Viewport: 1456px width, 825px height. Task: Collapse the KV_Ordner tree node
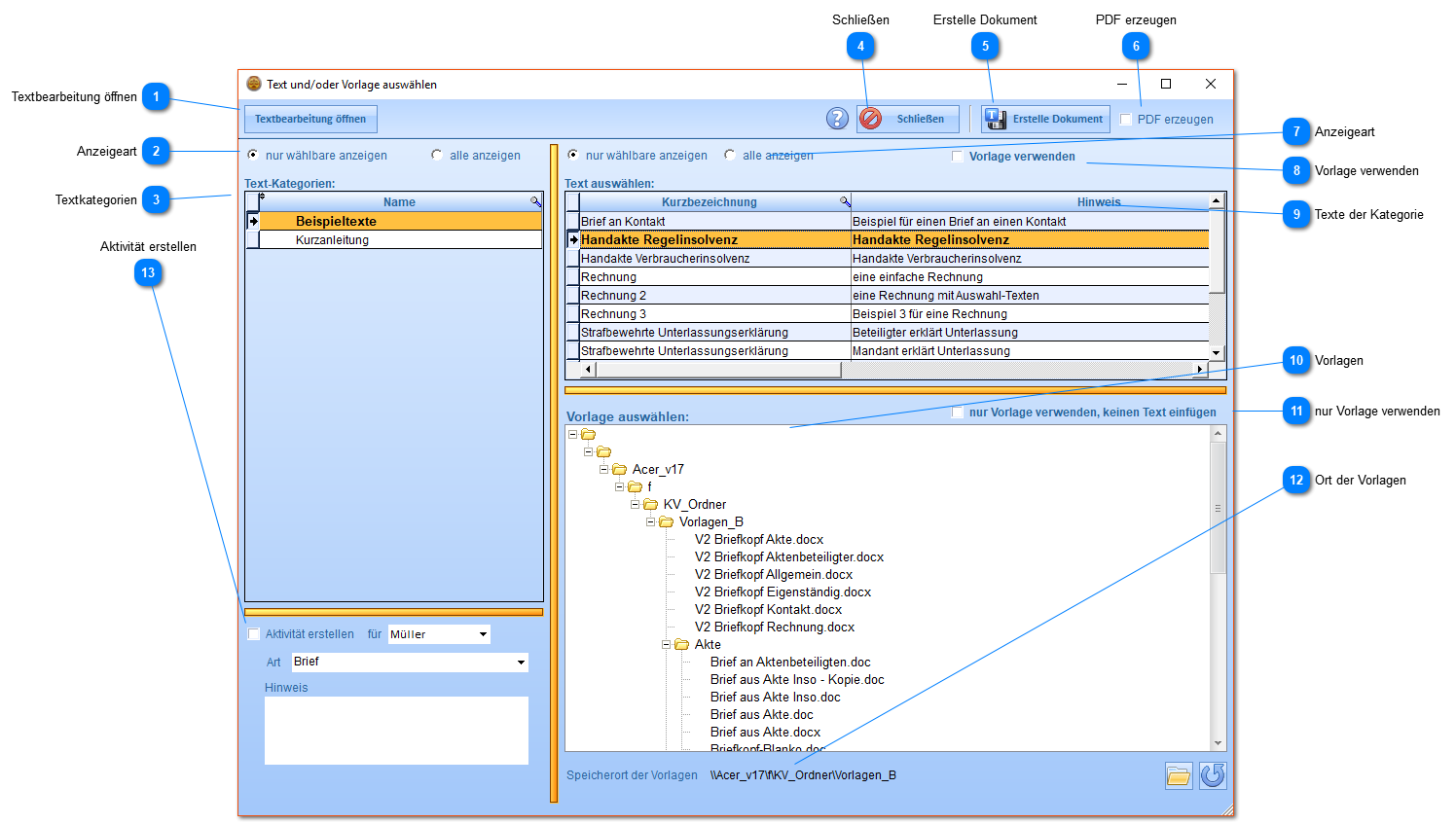(635, 504)
